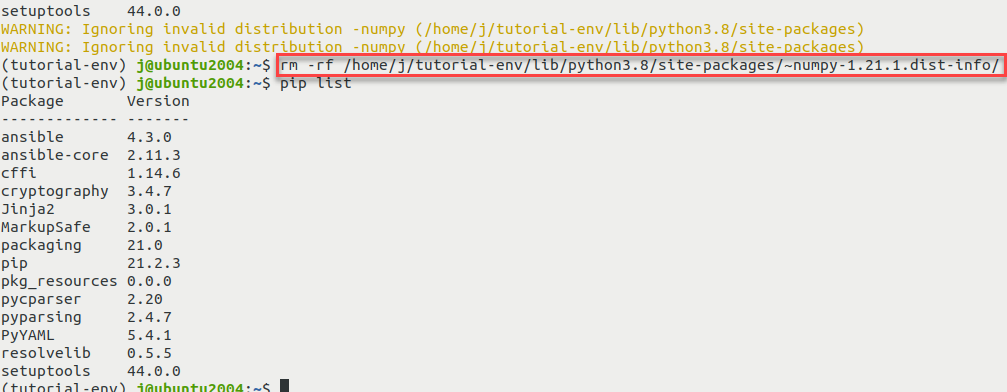Click the pkg_resources package name
The image size is (1007, 392).
point(59,281)
